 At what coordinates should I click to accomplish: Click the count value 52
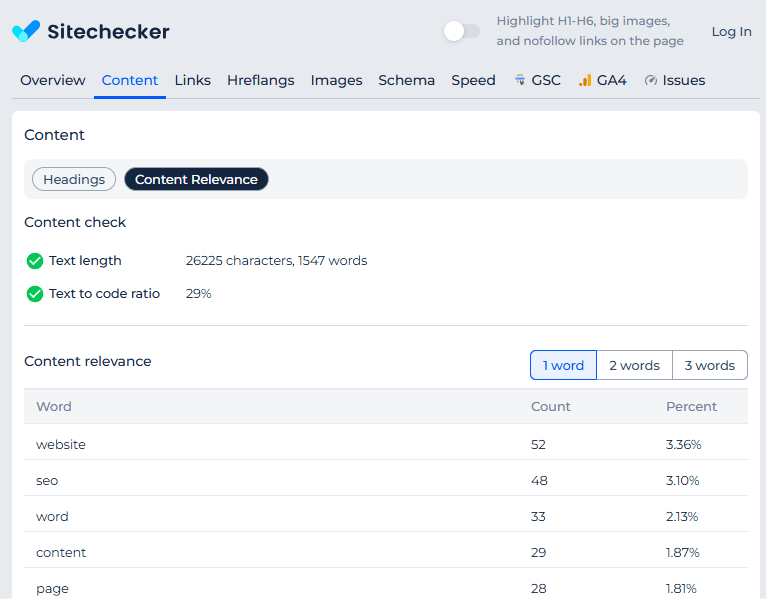[x=539, y=444]
